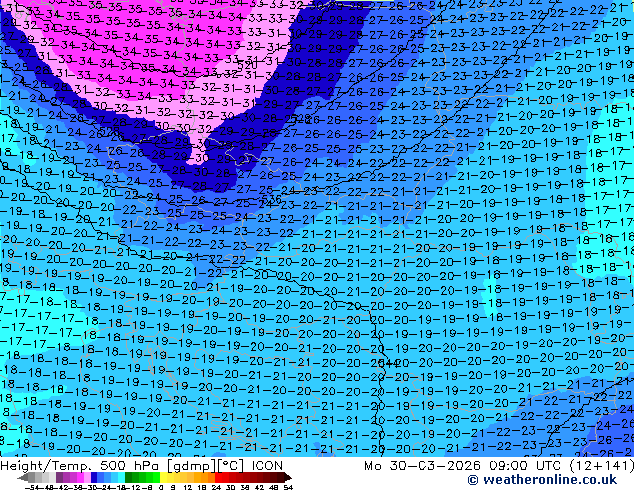Select the "520" height contour label
Image resolution: width=634 pixels, height=490 pixels.
[x=247, y=65]
